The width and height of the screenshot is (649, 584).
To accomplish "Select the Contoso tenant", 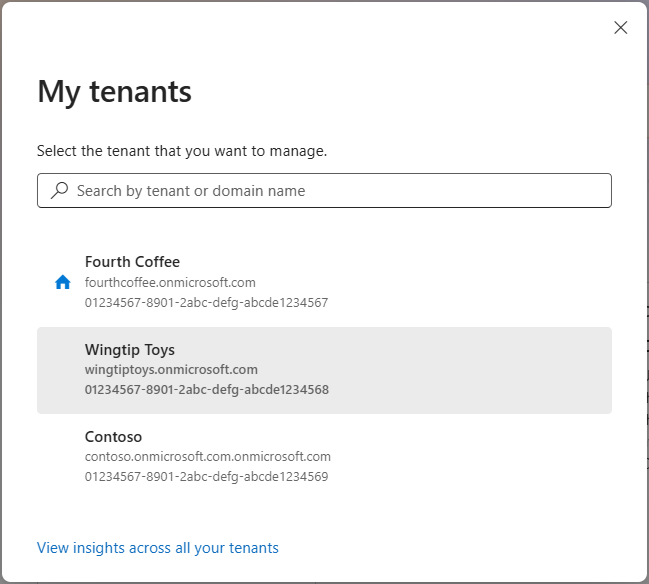I will tap(324, 457).
